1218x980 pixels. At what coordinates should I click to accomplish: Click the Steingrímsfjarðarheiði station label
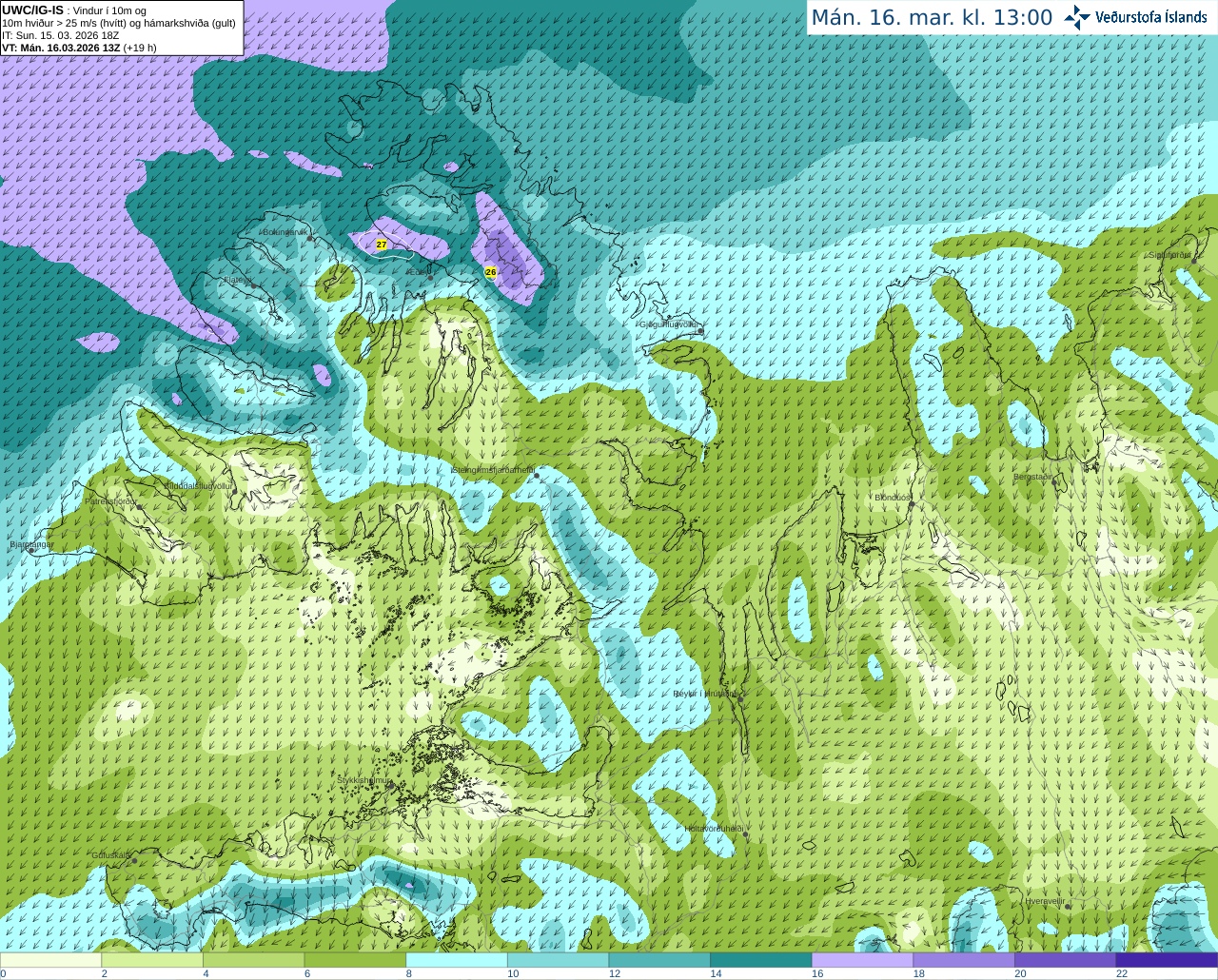pos(493,470)
